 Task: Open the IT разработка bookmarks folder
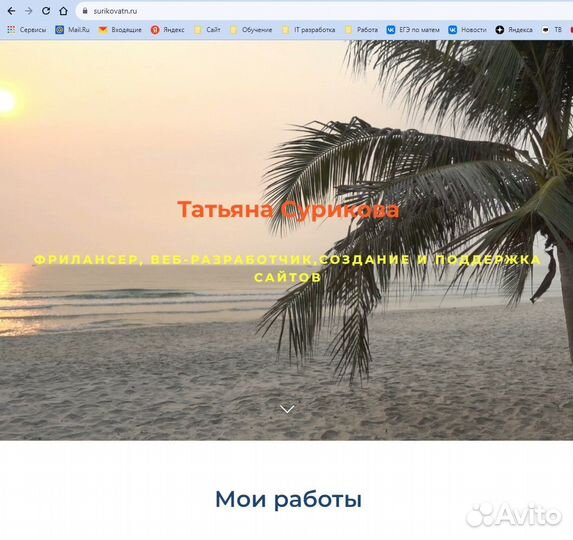[309, 30]
